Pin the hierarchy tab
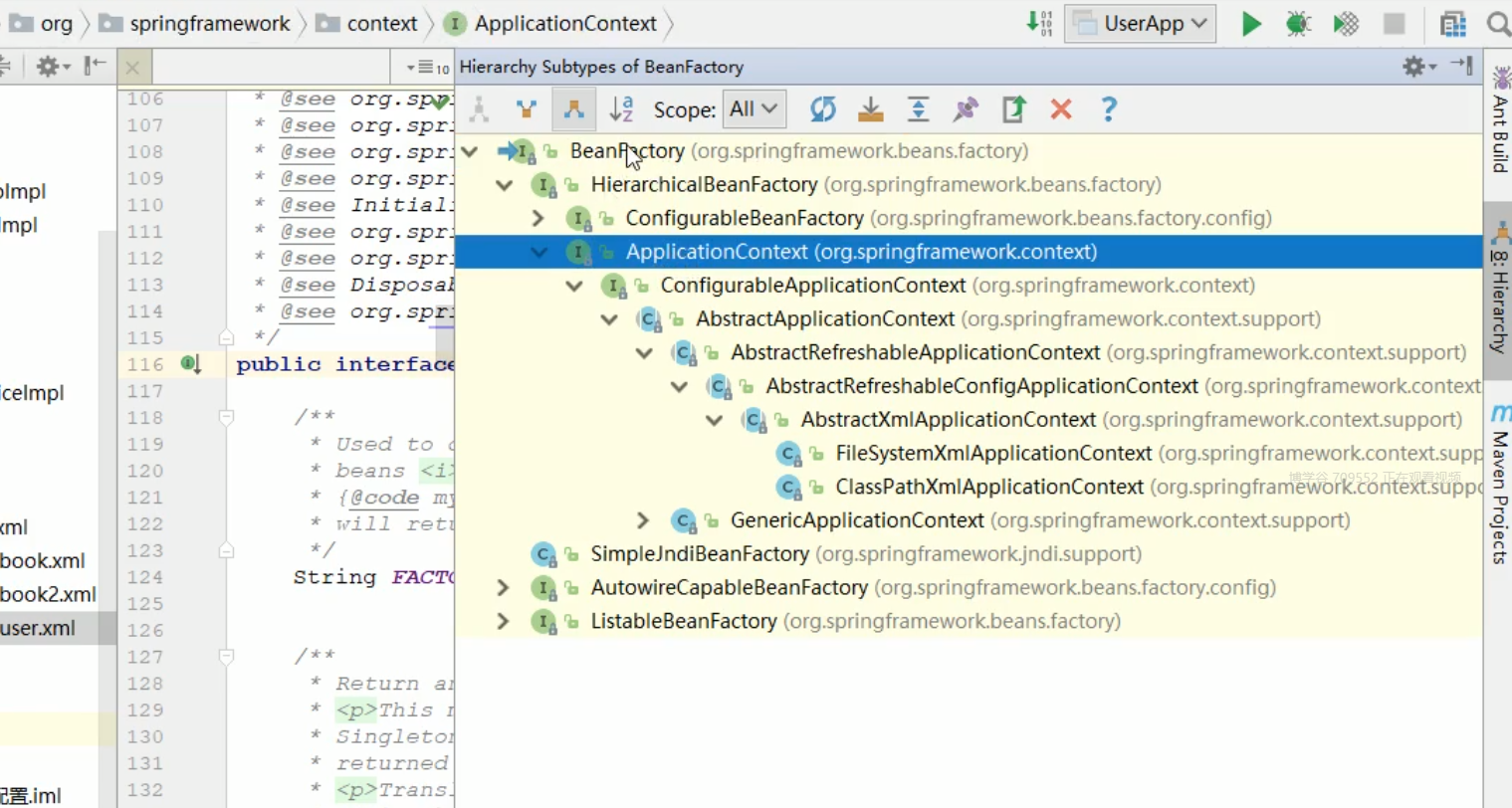The image size is (1512, 808). point(966,109)
